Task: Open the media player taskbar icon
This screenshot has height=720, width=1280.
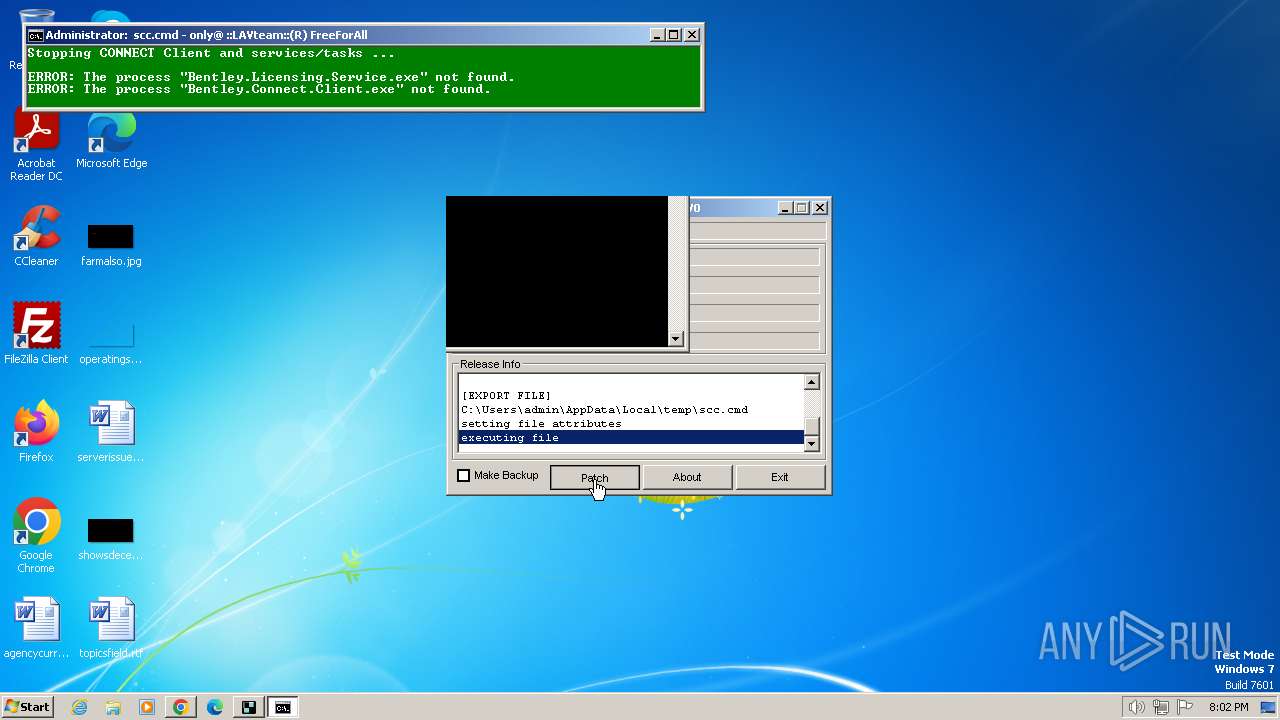Action: pos(147,707)
